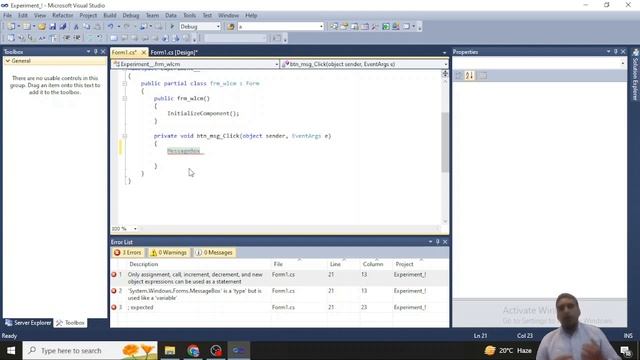Open the Build menu
The image size is (640, 360).
pos(110,16)
